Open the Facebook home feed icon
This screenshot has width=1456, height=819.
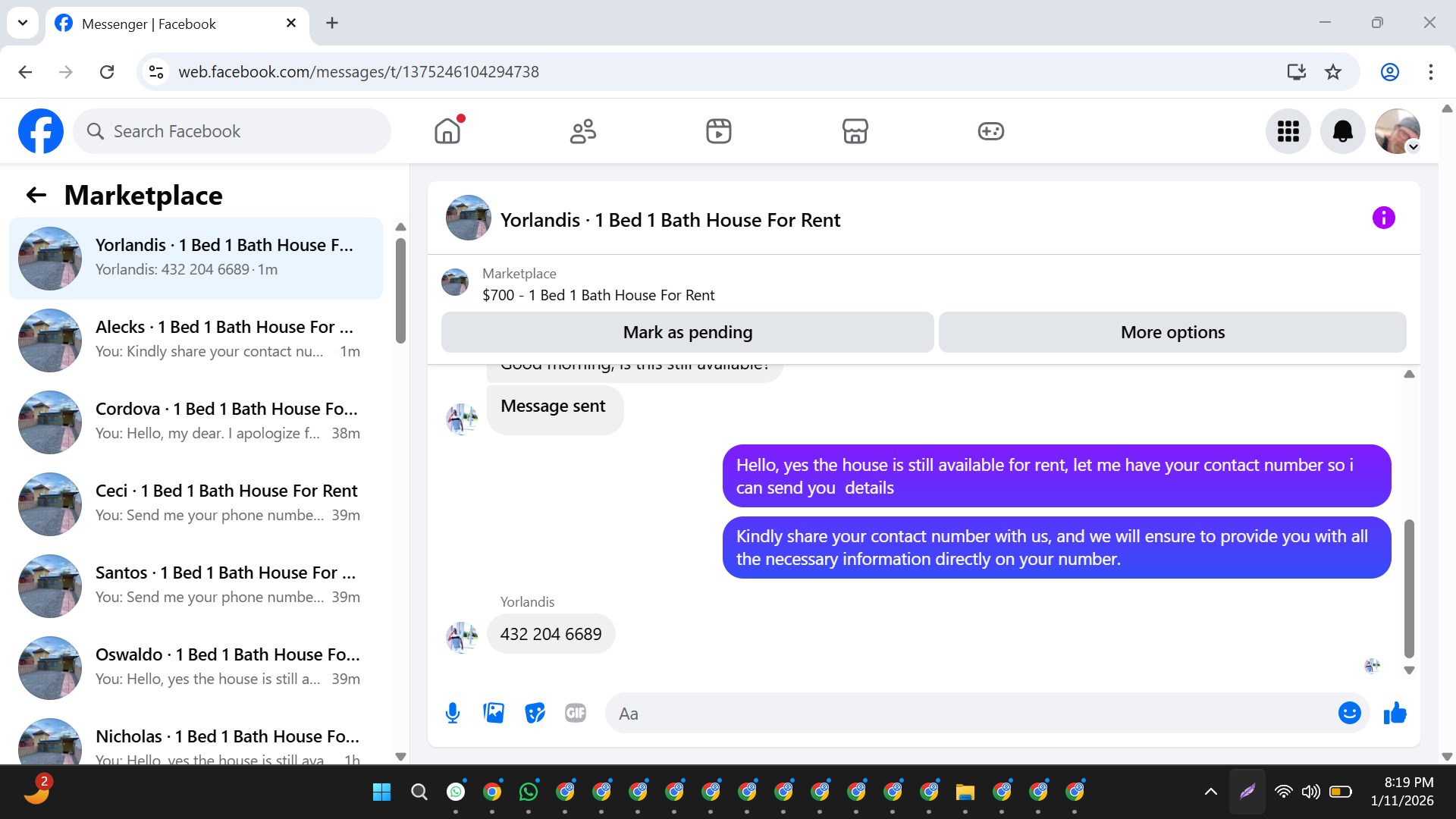click(x=447, y=131)
